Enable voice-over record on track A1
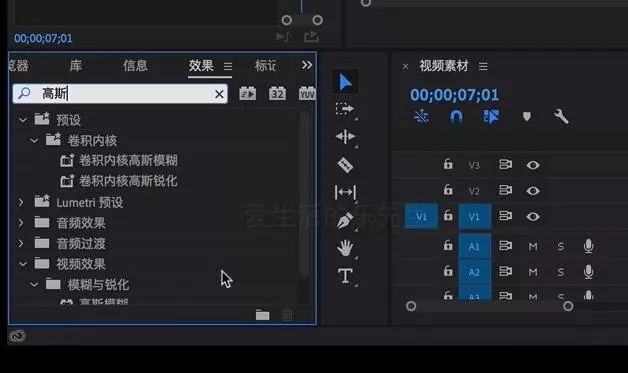Image resolution: width=628 pixels, height=373 pixels. pyautogui.click(x=588, y=246)
